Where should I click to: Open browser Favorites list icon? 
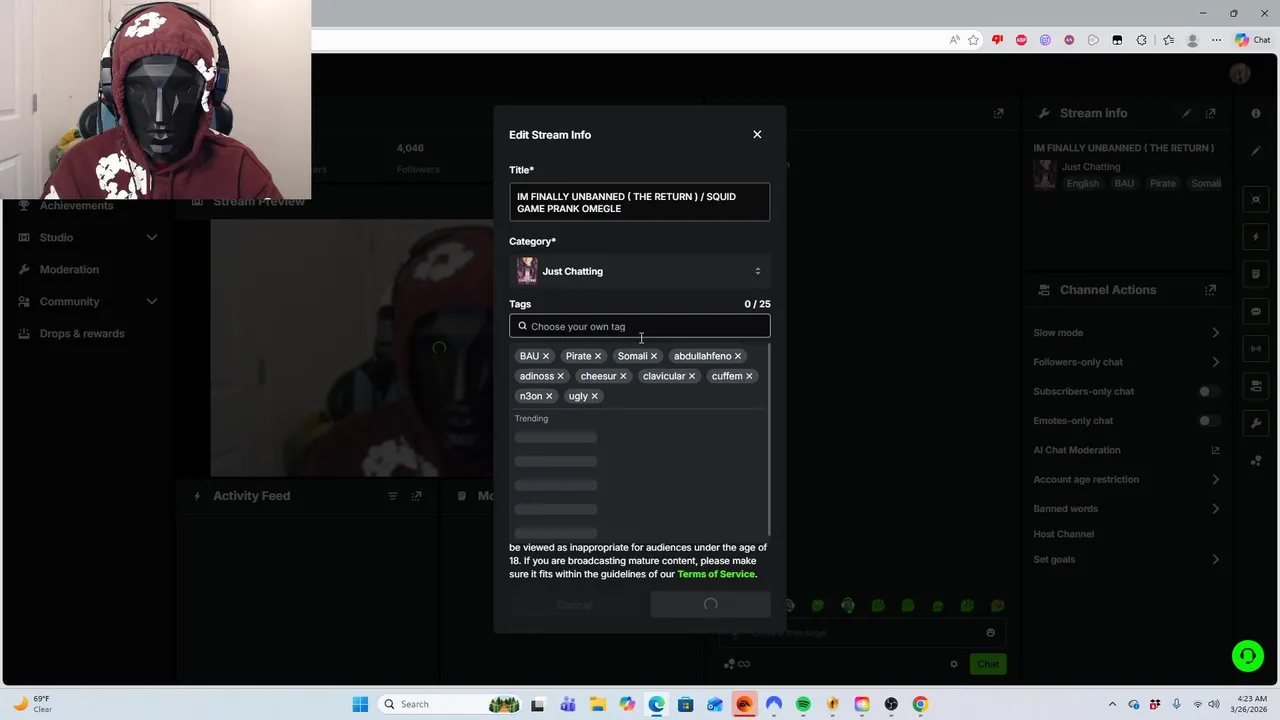click(1168, 40)
